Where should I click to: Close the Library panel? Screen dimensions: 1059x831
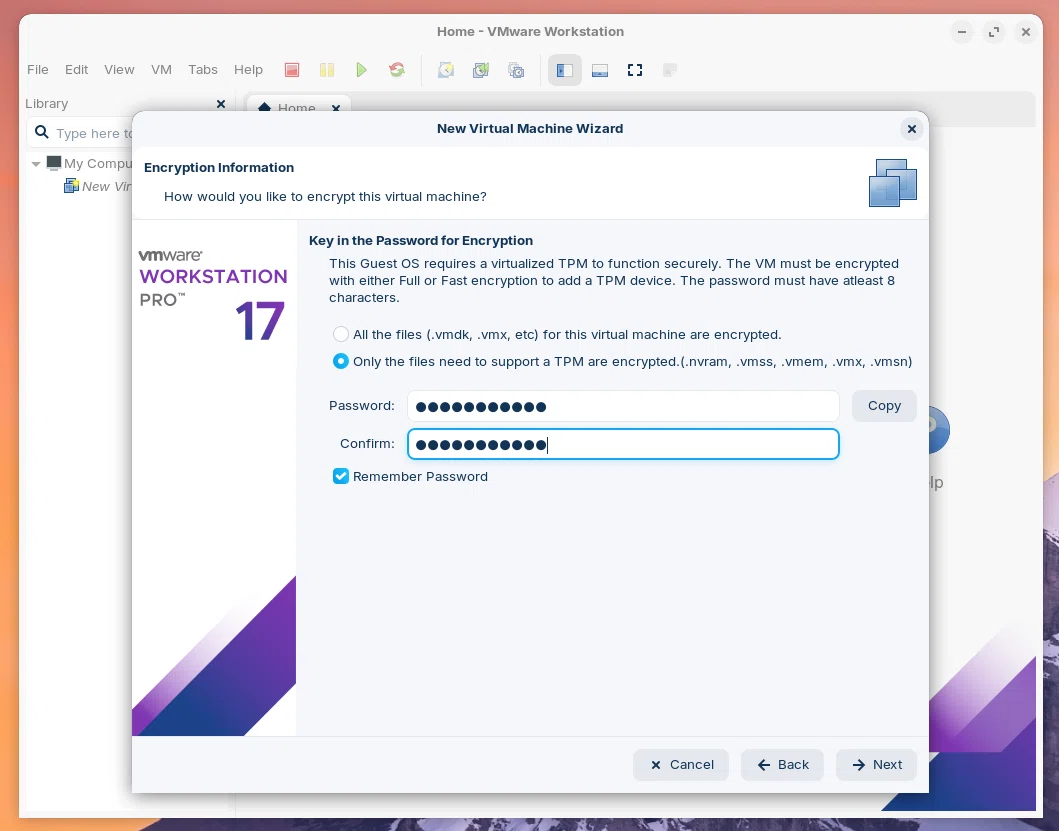click(221, 103)
